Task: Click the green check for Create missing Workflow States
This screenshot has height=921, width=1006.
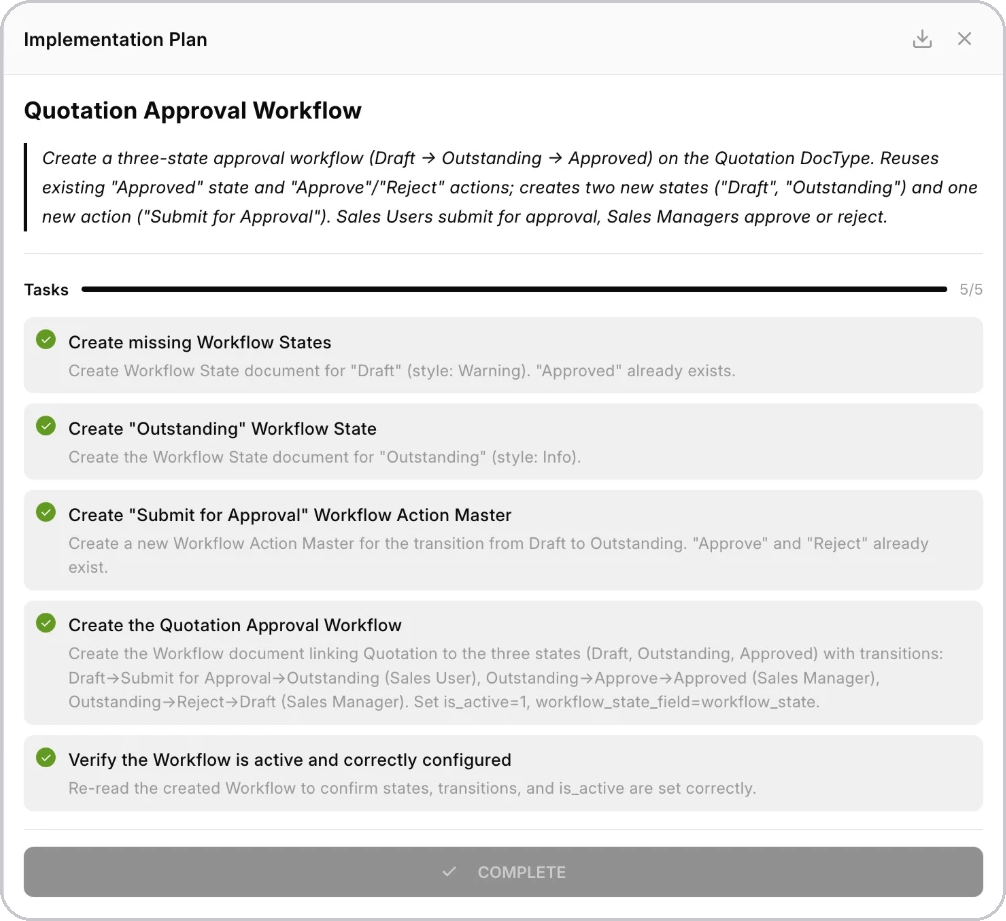Action: [x=46, y=339]
